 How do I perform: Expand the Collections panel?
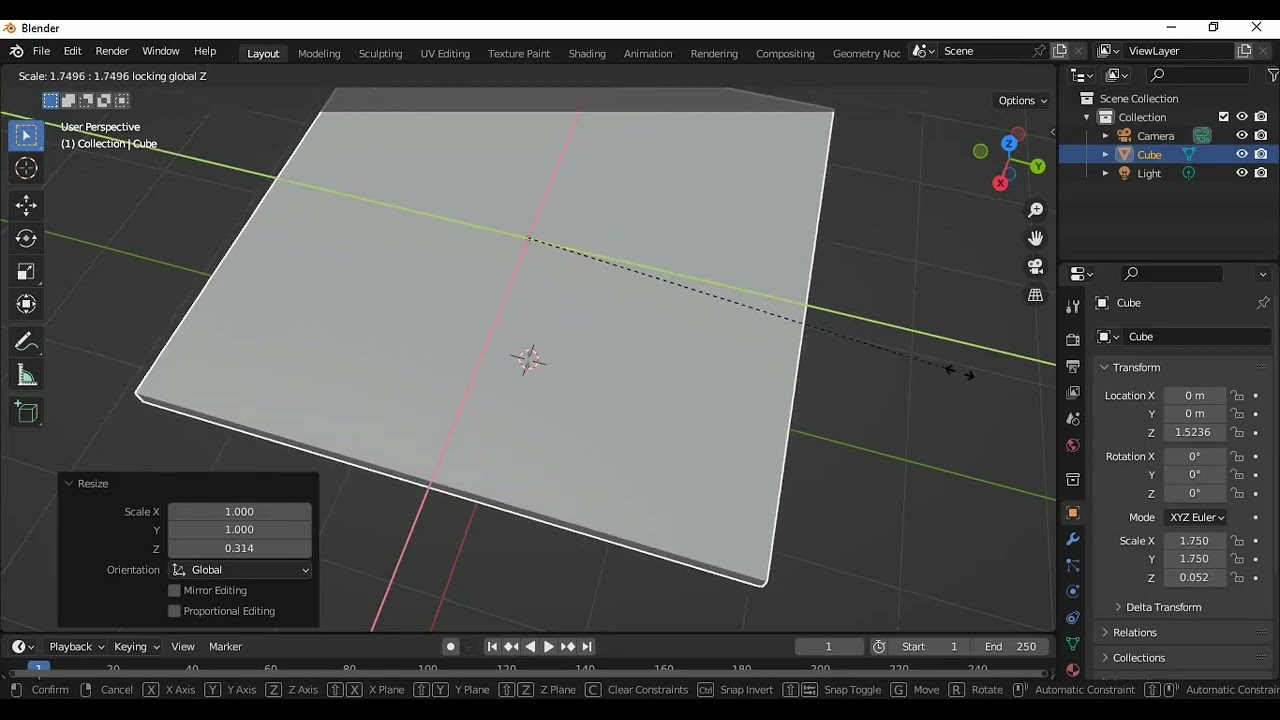click(1139, 658)
